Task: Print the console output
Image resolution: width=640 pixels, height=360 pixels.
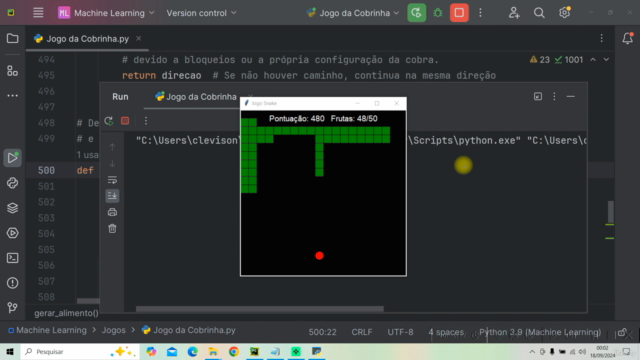Action: pyautogui.click(x=112, y=212)
